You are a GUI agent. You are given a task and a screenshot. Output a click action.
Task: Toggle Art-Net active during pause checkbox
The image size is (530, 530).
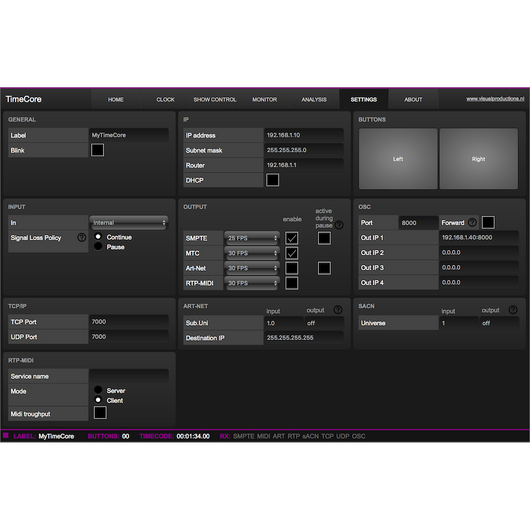click(x=324, y=268)
